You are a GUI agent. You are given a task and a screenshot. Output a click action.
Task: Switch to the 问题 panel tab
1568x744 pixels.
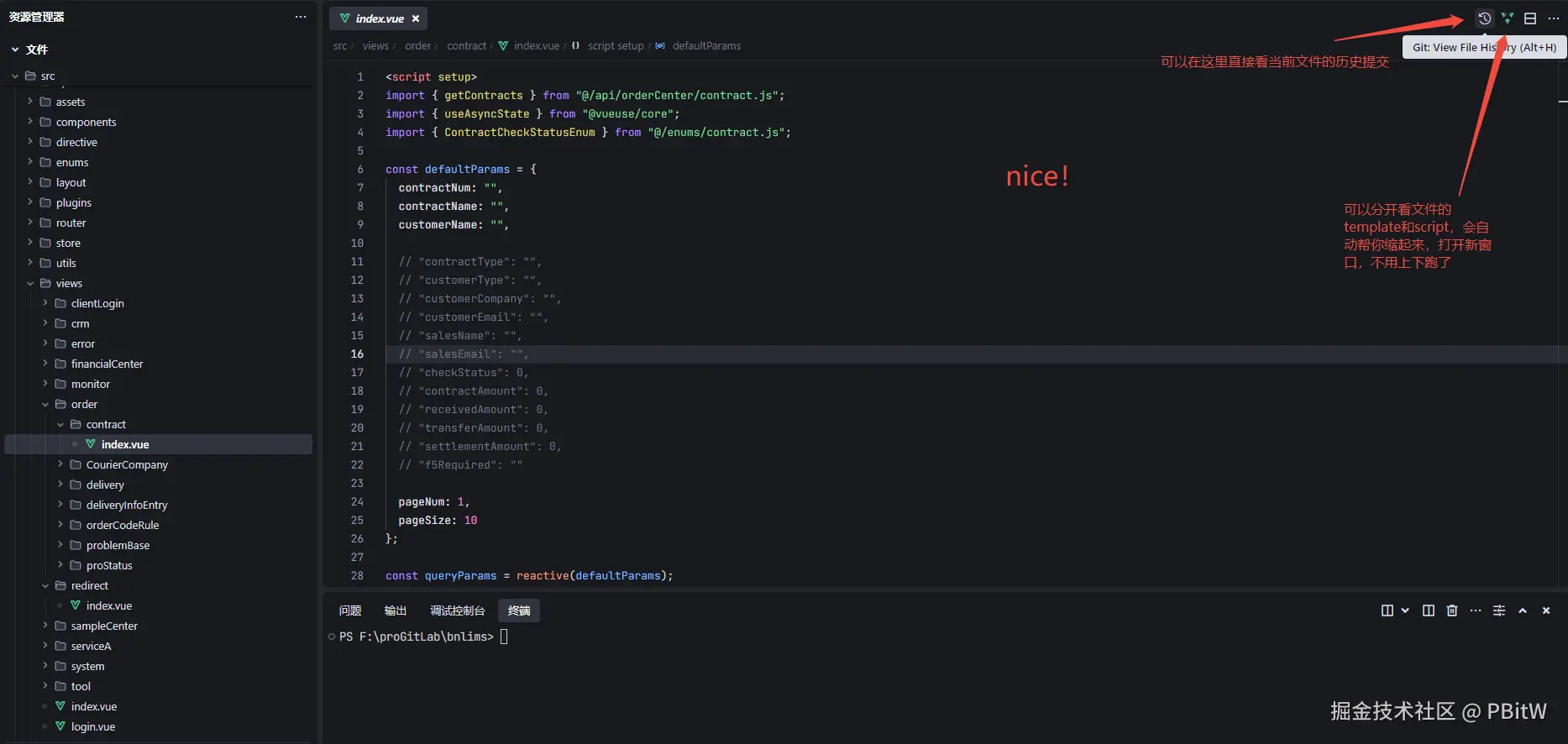(350, 610)
